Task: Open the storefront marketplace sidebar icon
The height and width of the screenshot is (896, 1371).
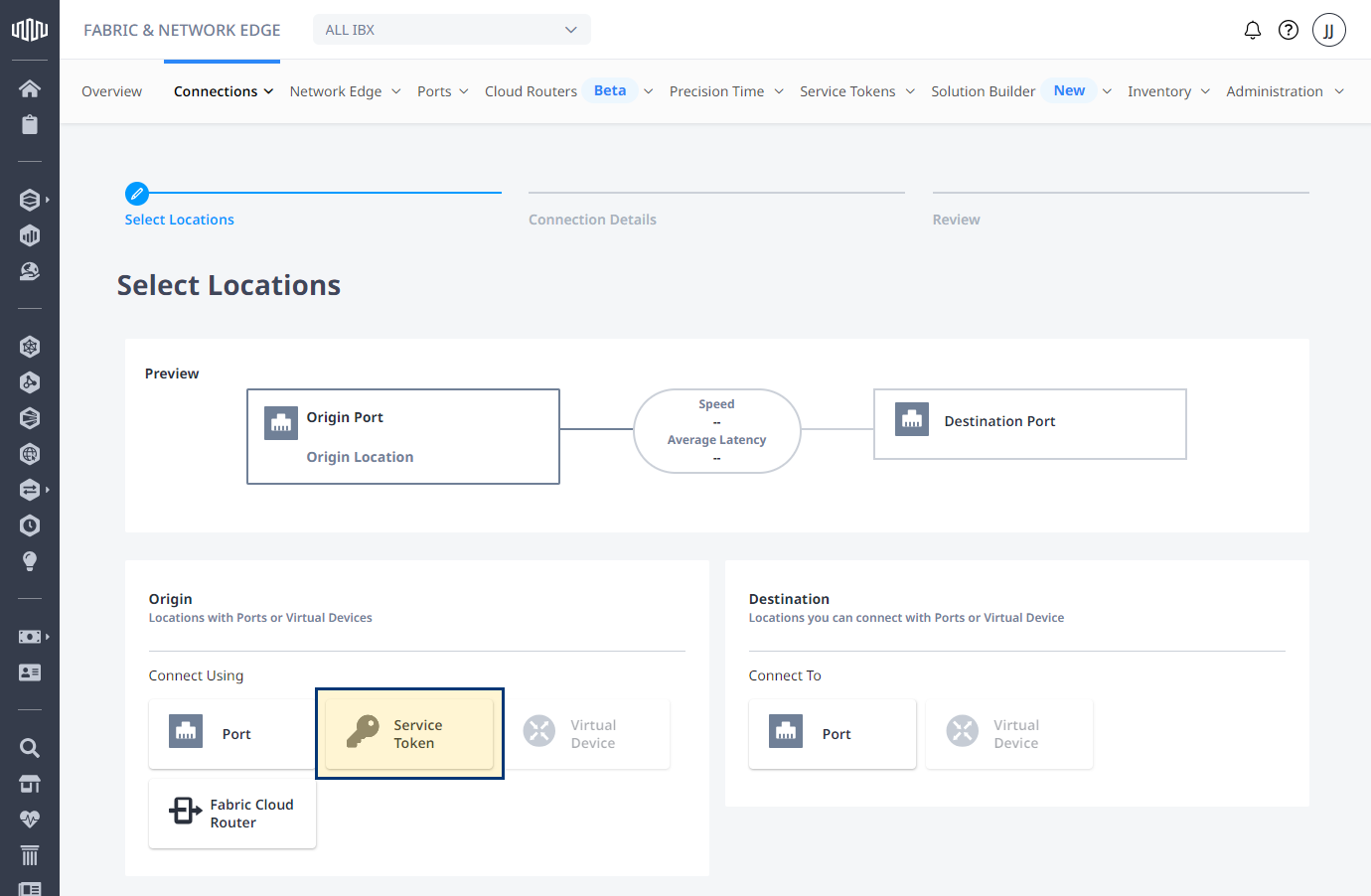Action: tap(30, 784)
